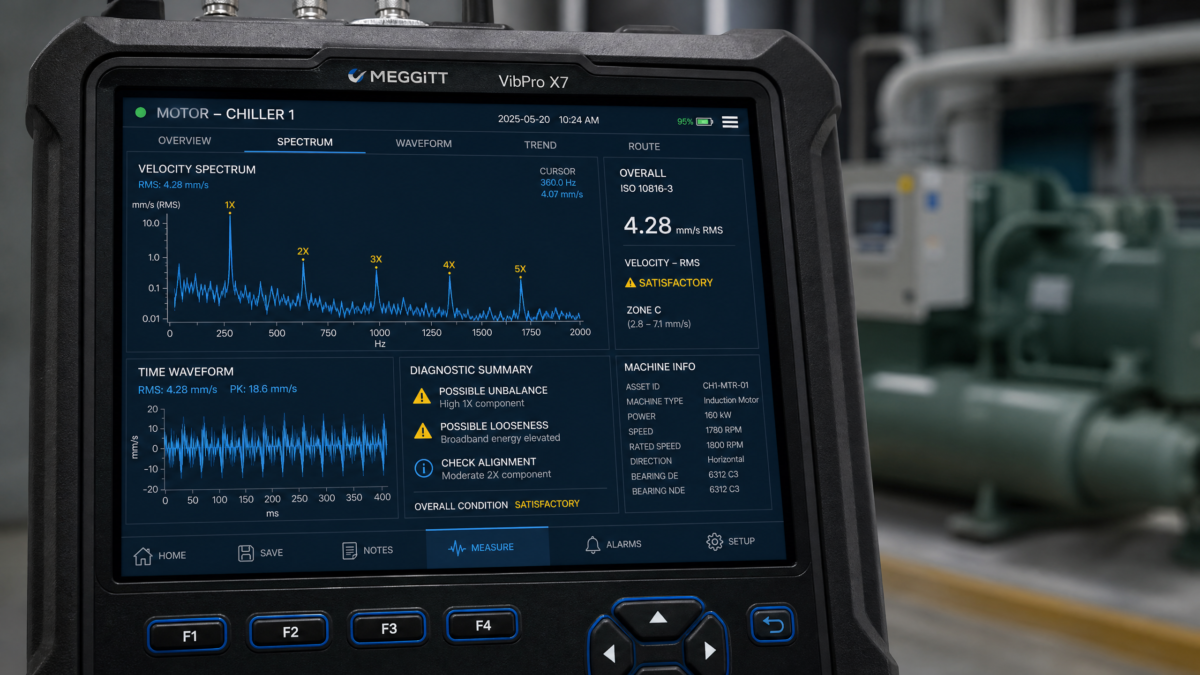Push the F4 hardware key
Screen dimensions: 1200x675
483,626
